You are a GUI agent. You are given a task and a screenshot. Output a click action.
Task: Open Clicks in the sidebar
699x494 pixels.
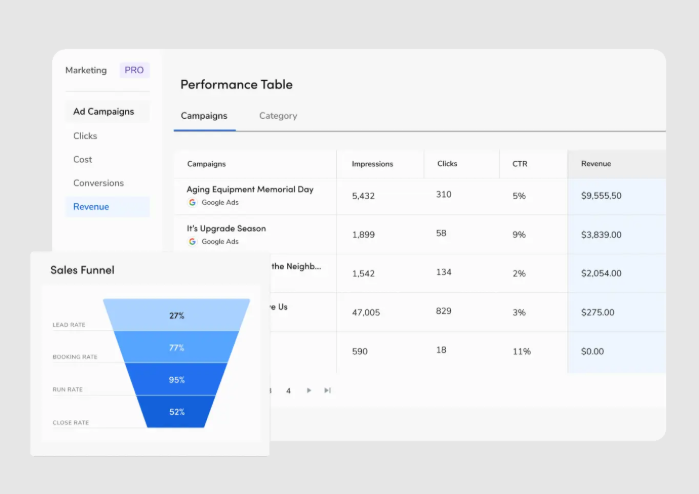coord(85,136)
